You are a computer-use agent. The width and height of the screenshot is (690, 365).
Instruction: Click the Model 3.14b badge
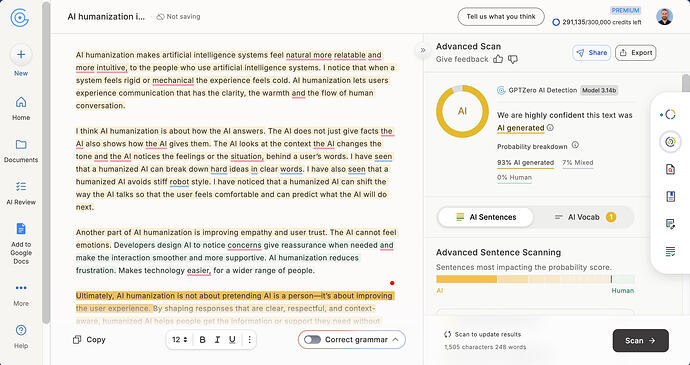click(x=599, y=90)
